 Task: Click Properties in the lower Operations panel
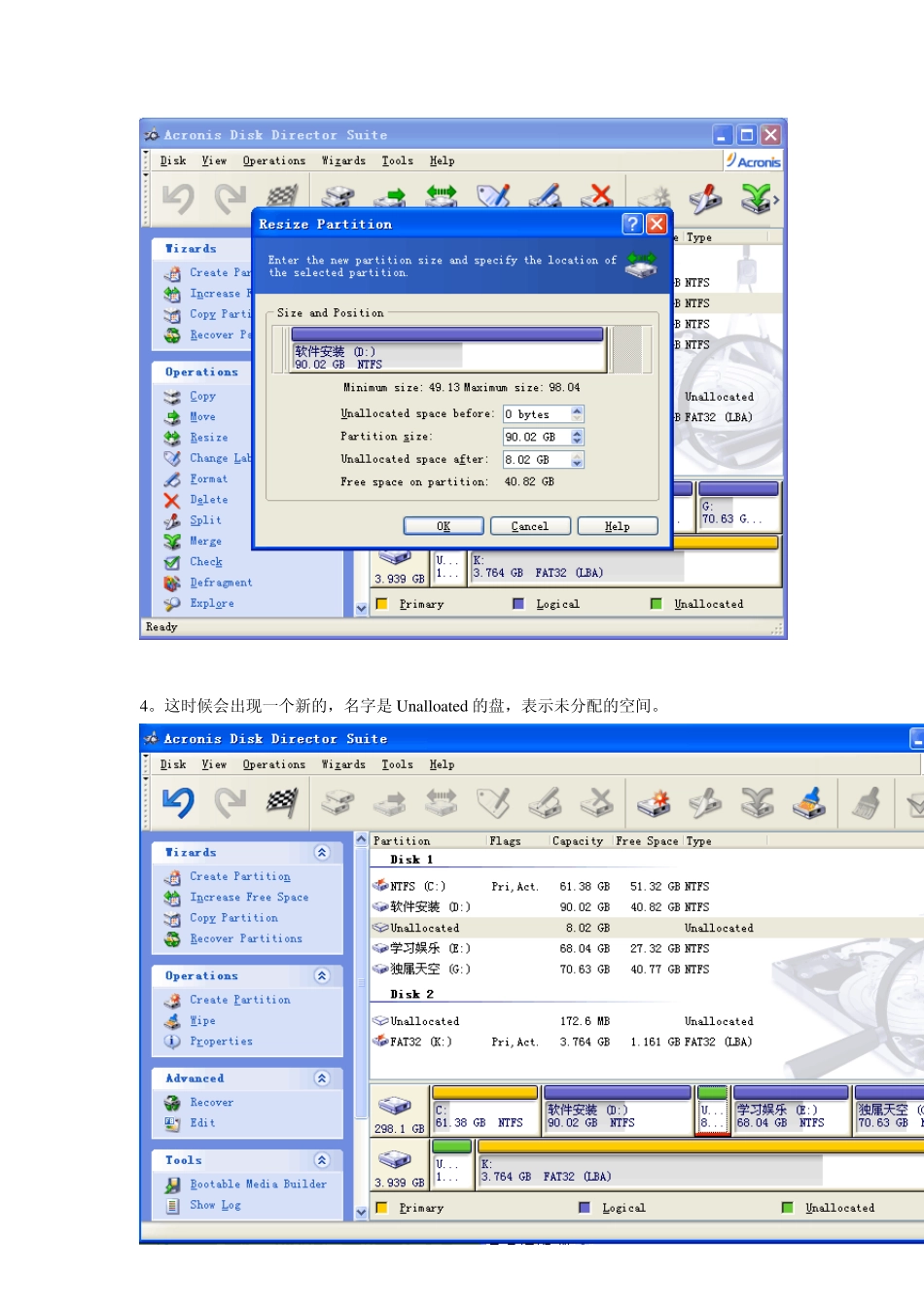[221, 1042]
